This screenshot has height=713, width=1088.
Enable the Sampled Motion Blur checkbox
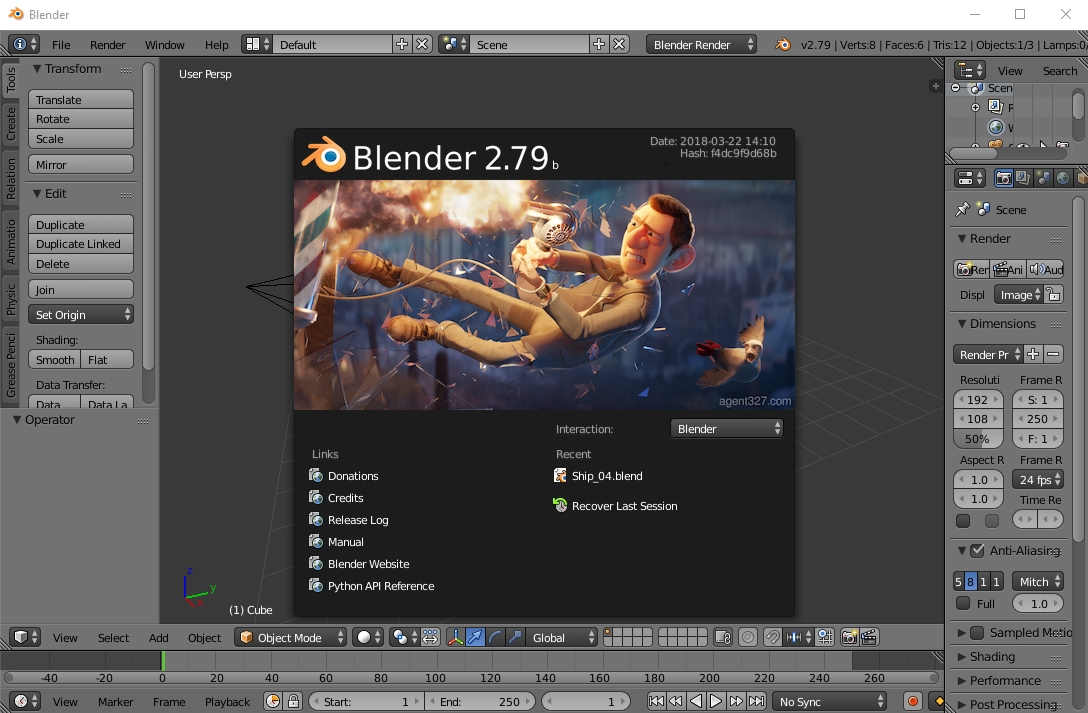pos(977,633)
